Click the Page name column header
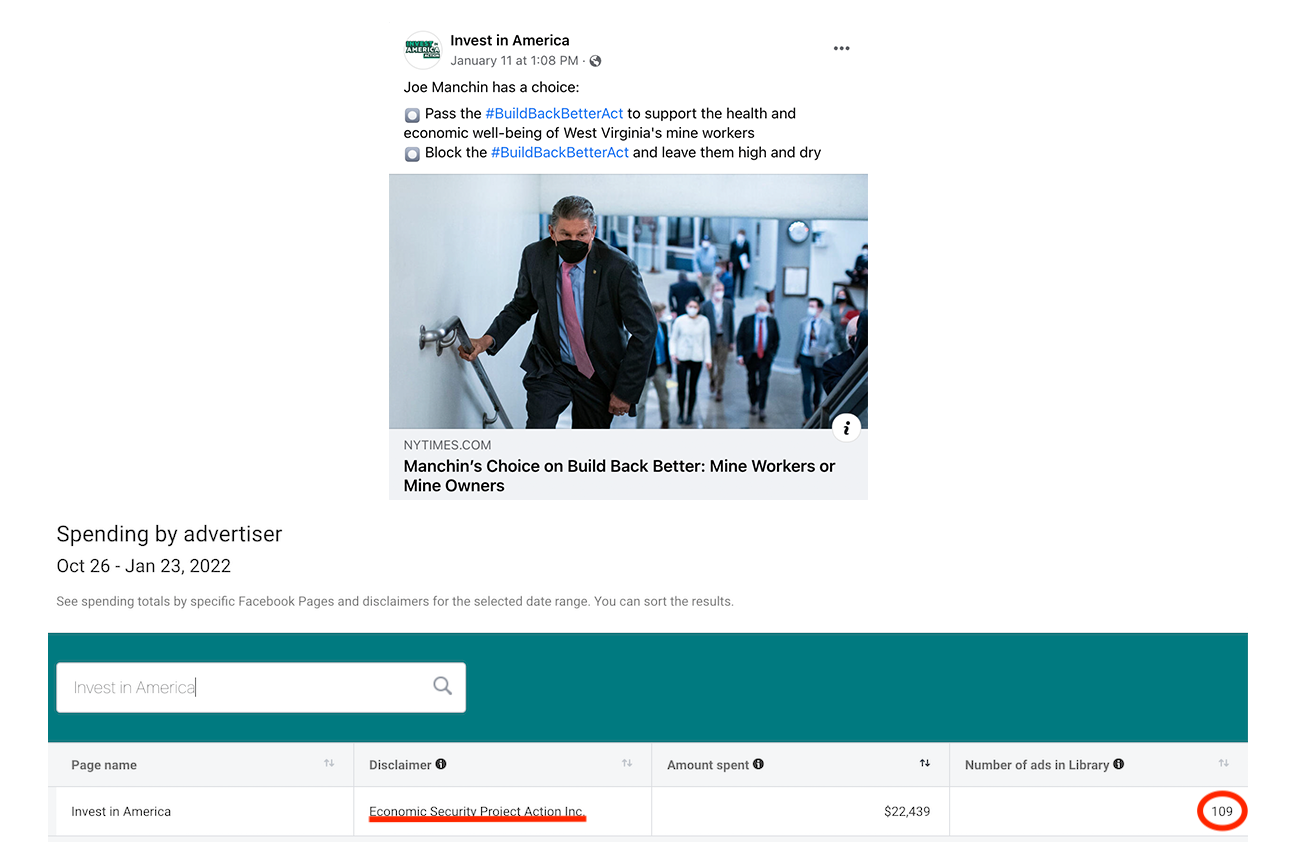The image size is (1296, 864). click(104, 765)
